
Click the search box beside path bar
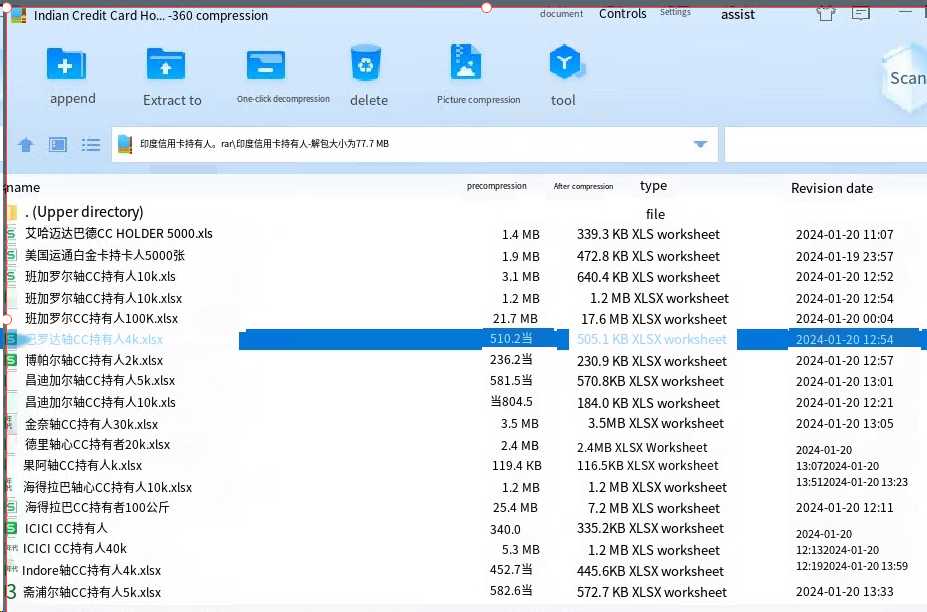(x=826, y=144)
